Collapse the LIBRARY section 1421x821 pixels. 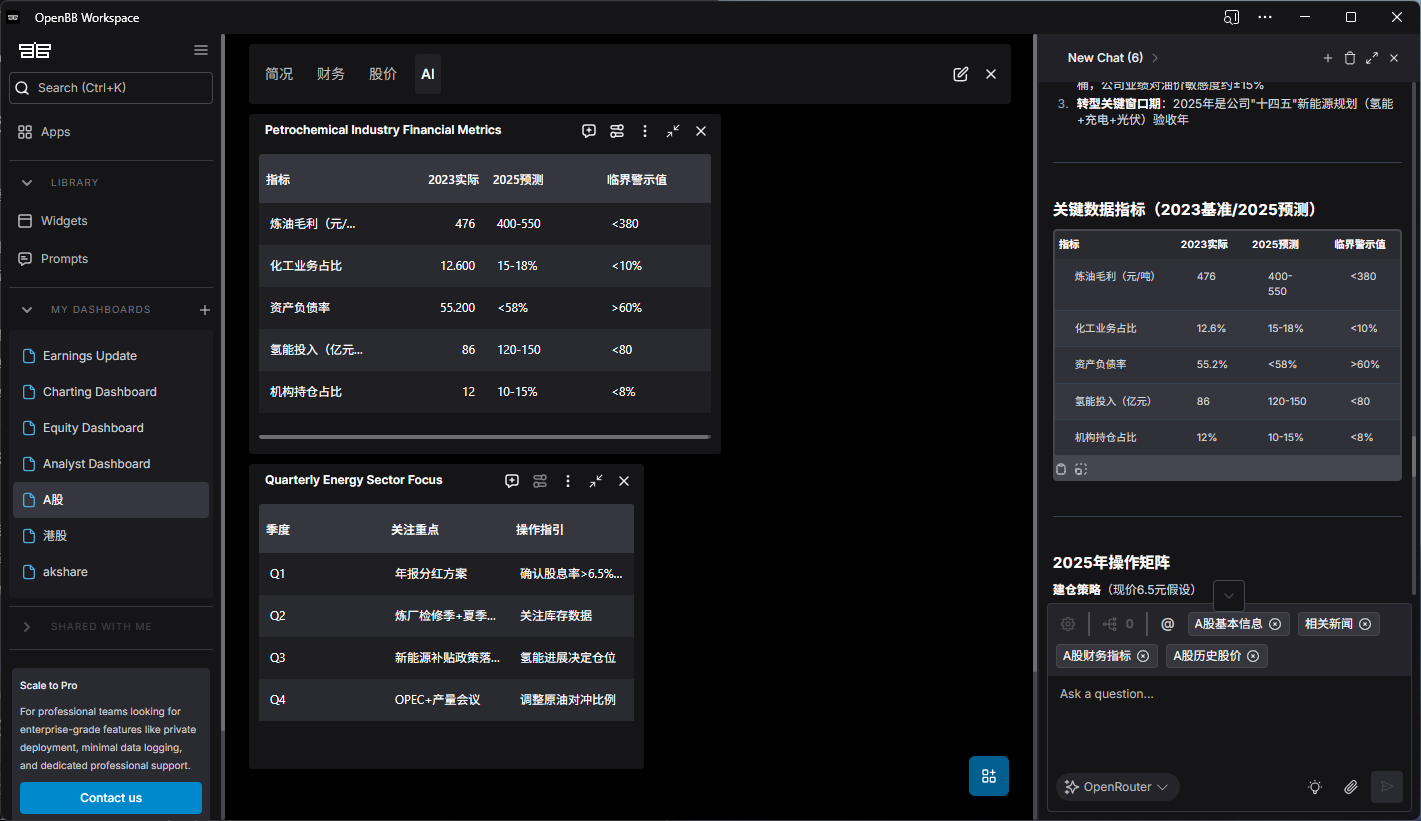coord(27,183)
